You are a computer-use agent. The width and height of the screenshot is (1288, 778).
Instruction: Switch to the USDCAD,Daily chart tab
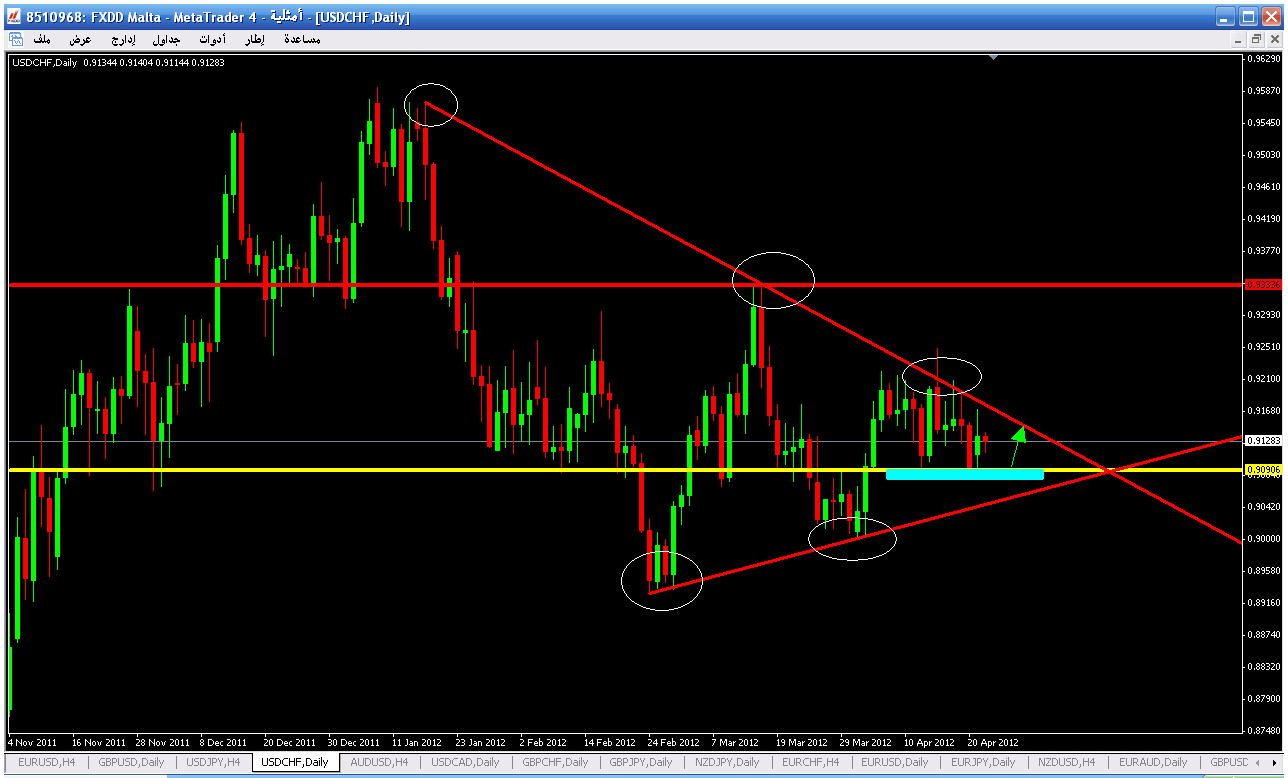click(465, 762)
